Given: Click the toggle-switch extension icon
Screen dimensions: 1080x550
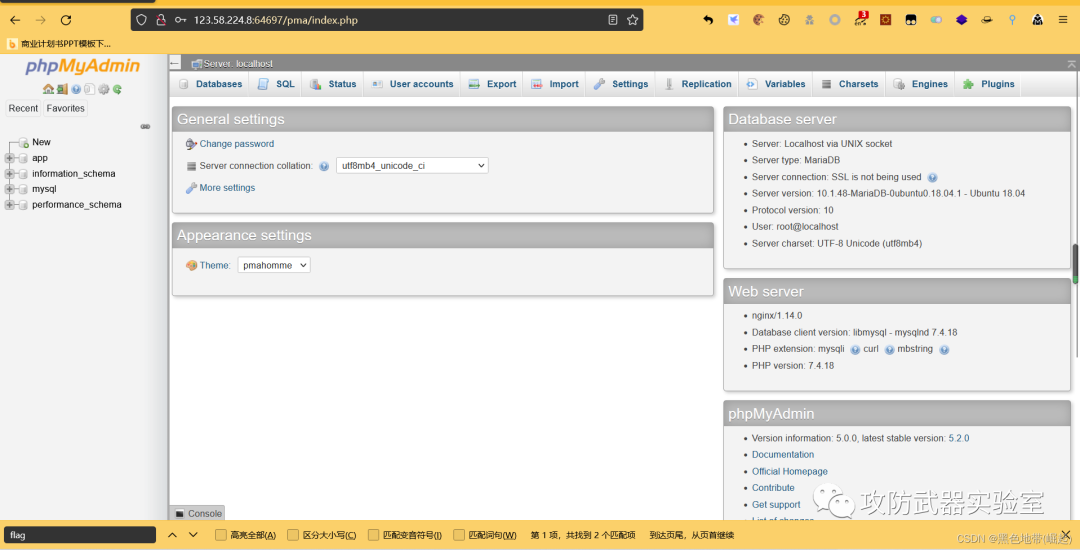Looking at the screenshot, I should (x=936, y=20).
